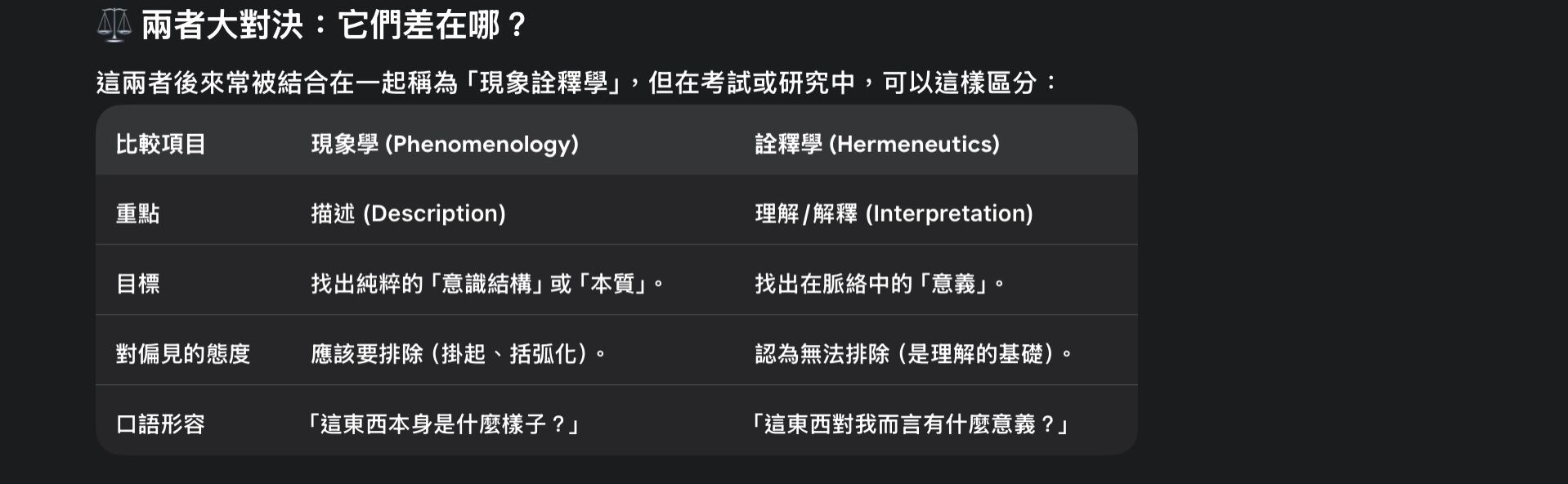Select the 比較項目 column header
The width and height of the screenshot is (1568, 484).
tap(160, 145)
